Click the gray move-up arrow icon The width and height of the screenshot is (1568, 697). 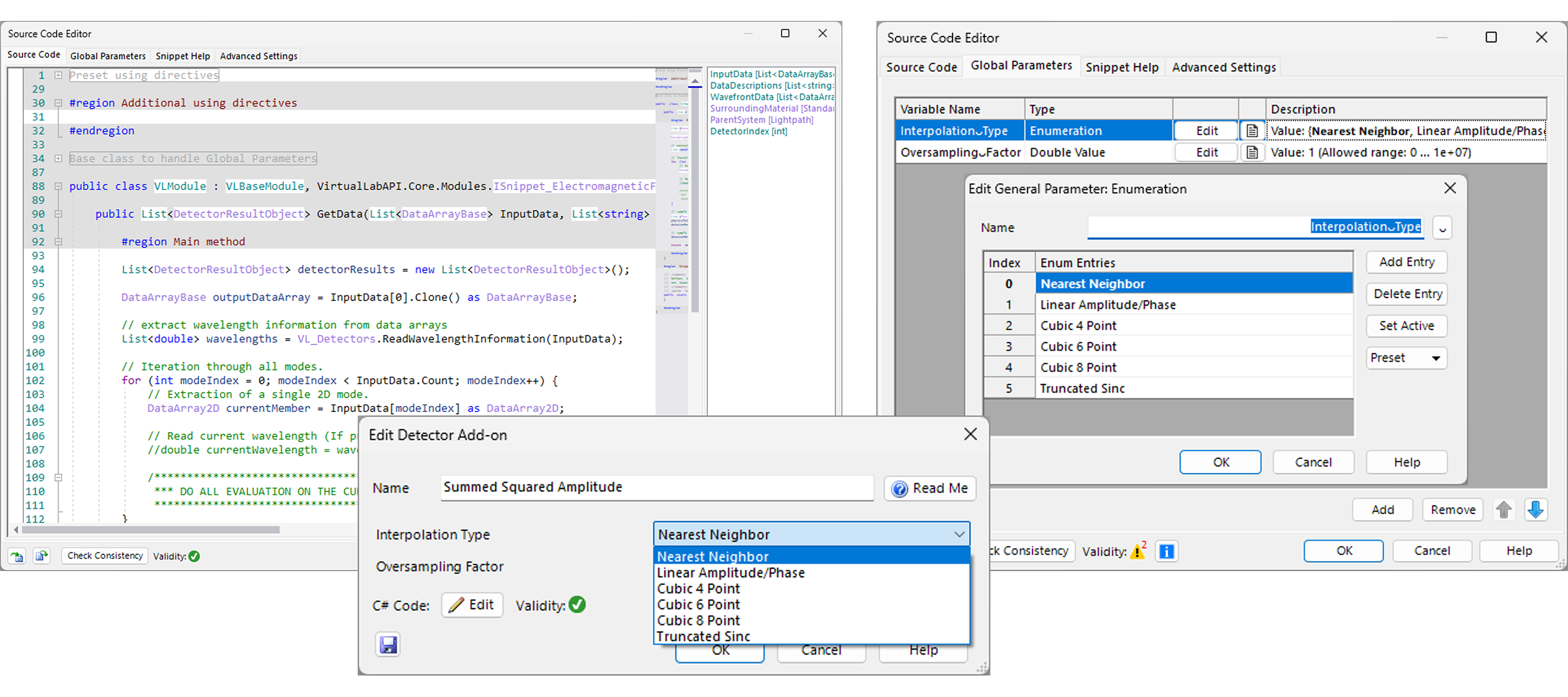[x=1504, y=509]
